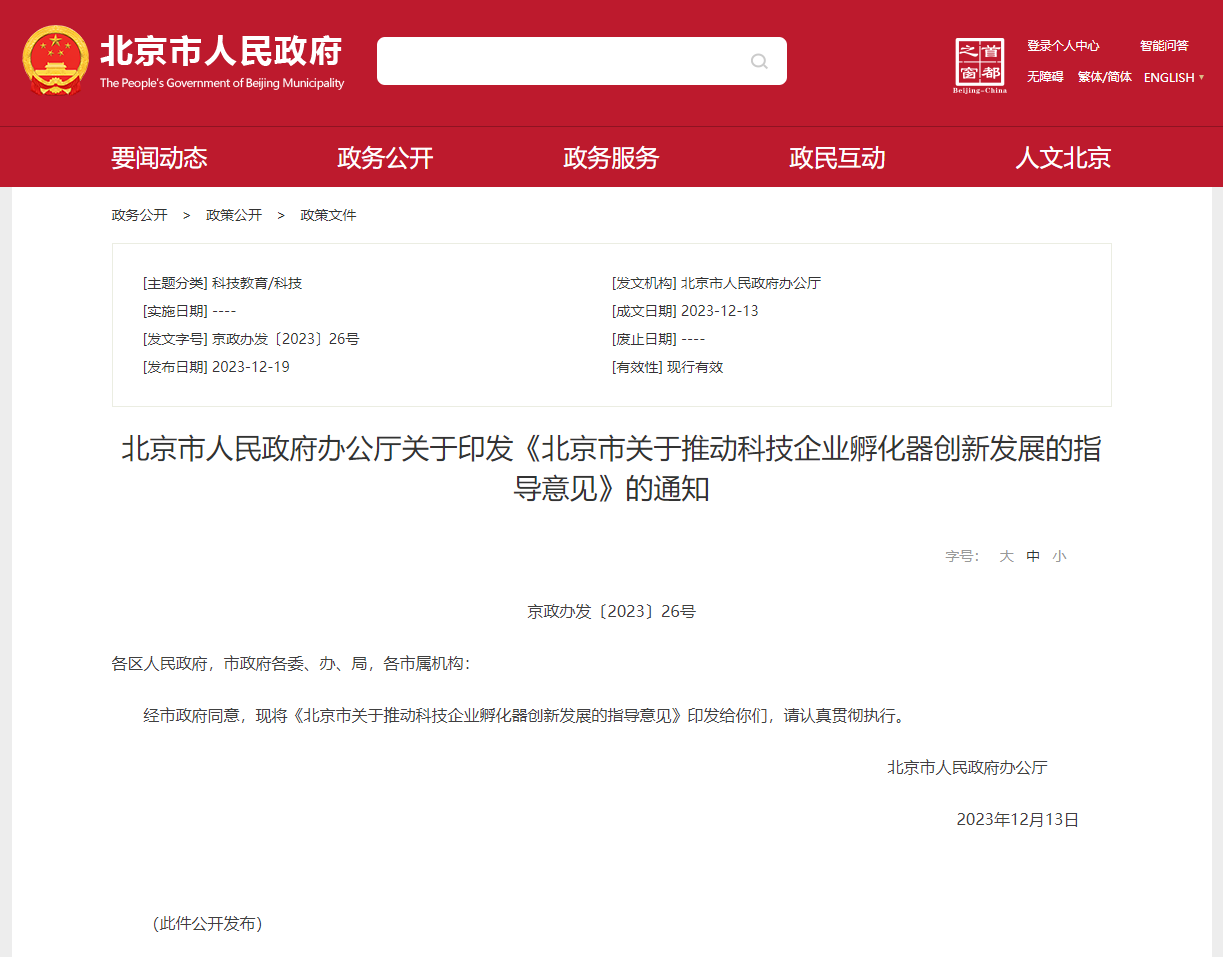Open the 政务服务 navigation menu

click(x=611, y=158)
